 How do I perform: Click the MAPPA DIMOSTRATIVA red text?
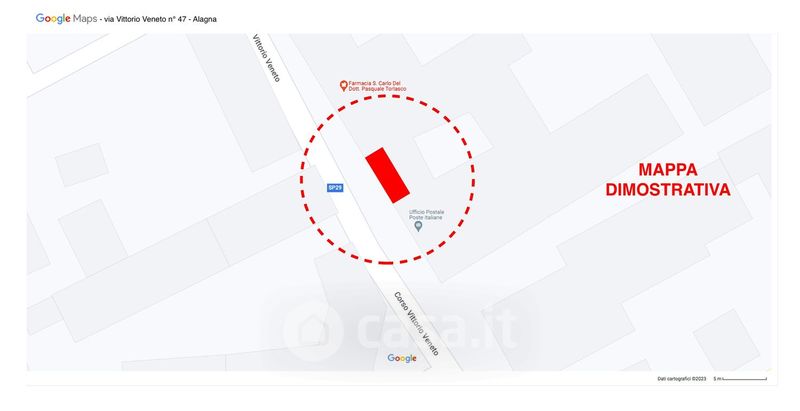(x=668, y=179)
